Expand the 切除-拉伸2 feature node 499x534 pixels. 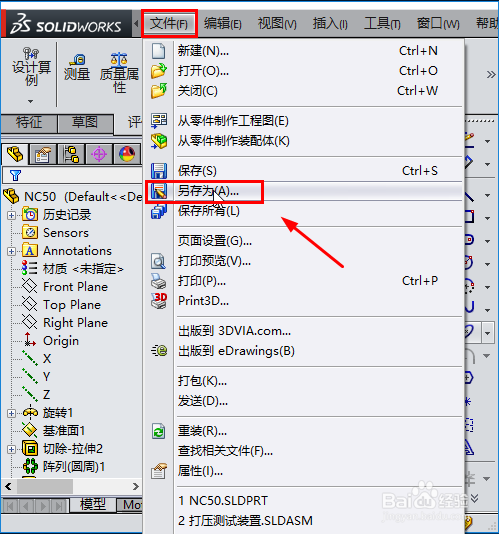pyautogui.click(x=11, y=449)
